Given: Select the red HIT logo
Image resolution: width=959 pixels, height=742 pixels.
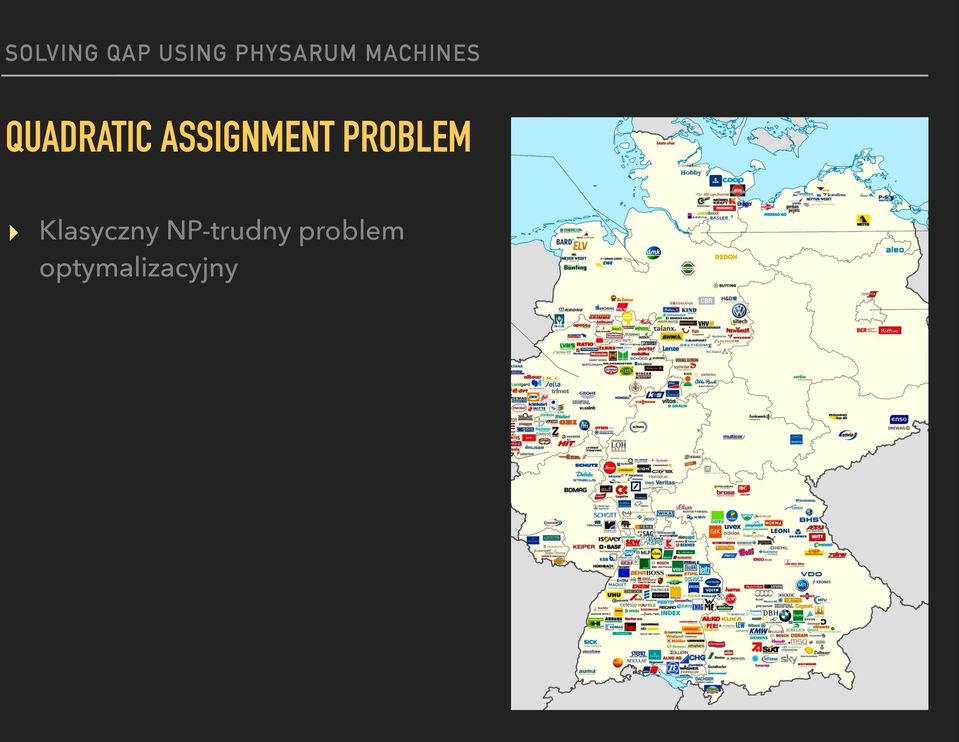Looking at the screenshot, I should (x=565, y=443).
